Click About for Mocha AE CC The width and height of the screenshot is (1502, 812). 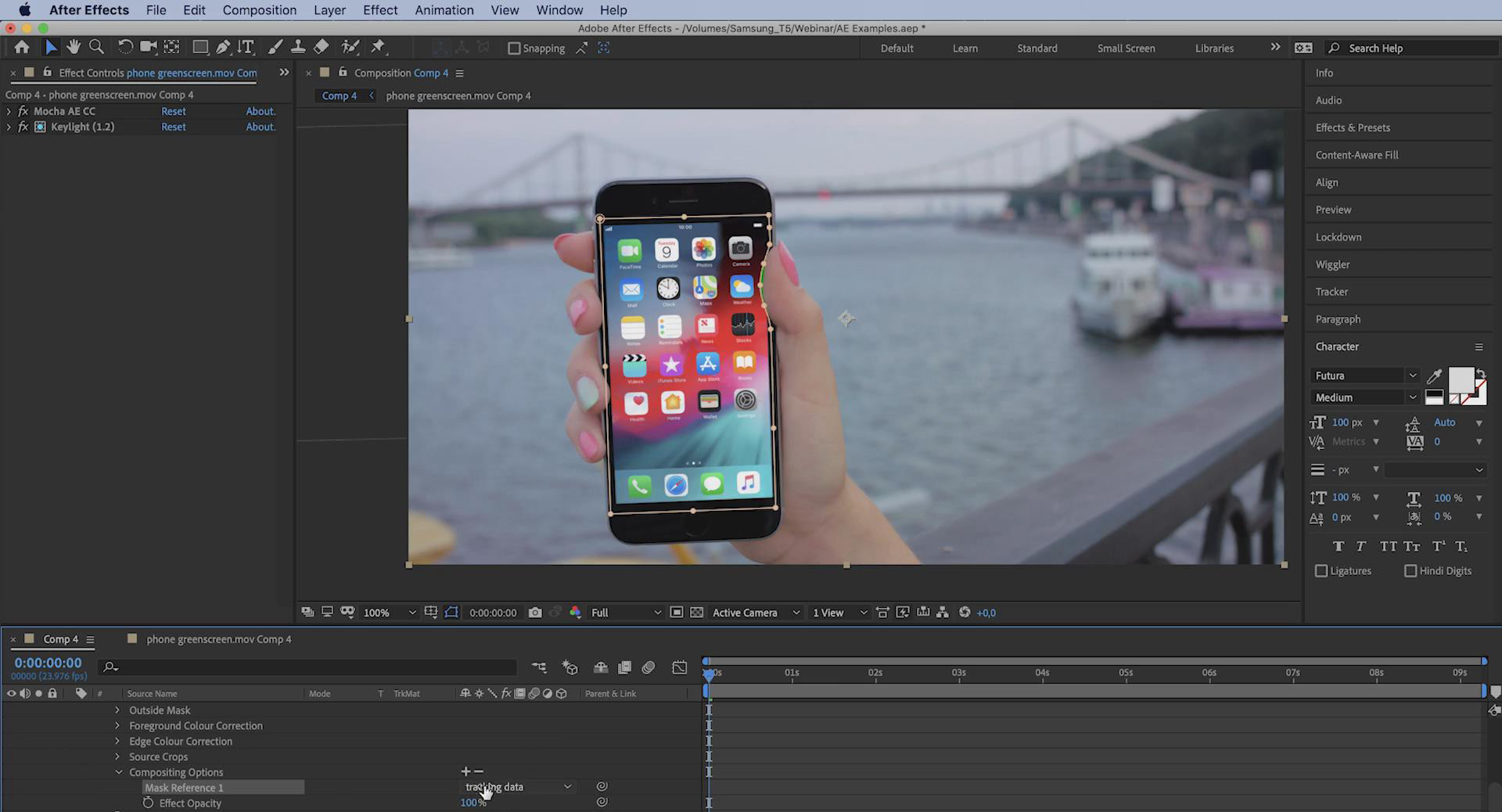(x=261, y=111)
